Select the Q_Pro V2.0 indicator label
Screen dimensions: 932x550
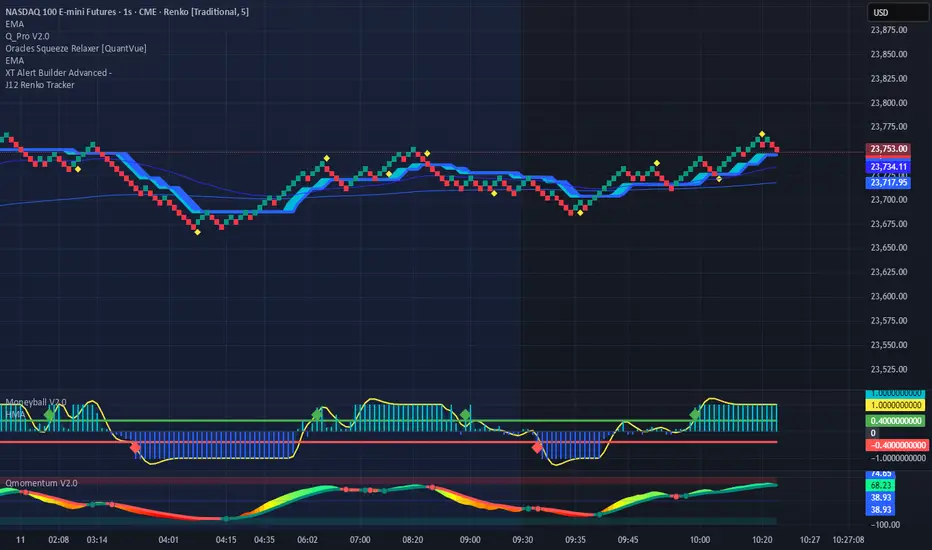point(29,37)
